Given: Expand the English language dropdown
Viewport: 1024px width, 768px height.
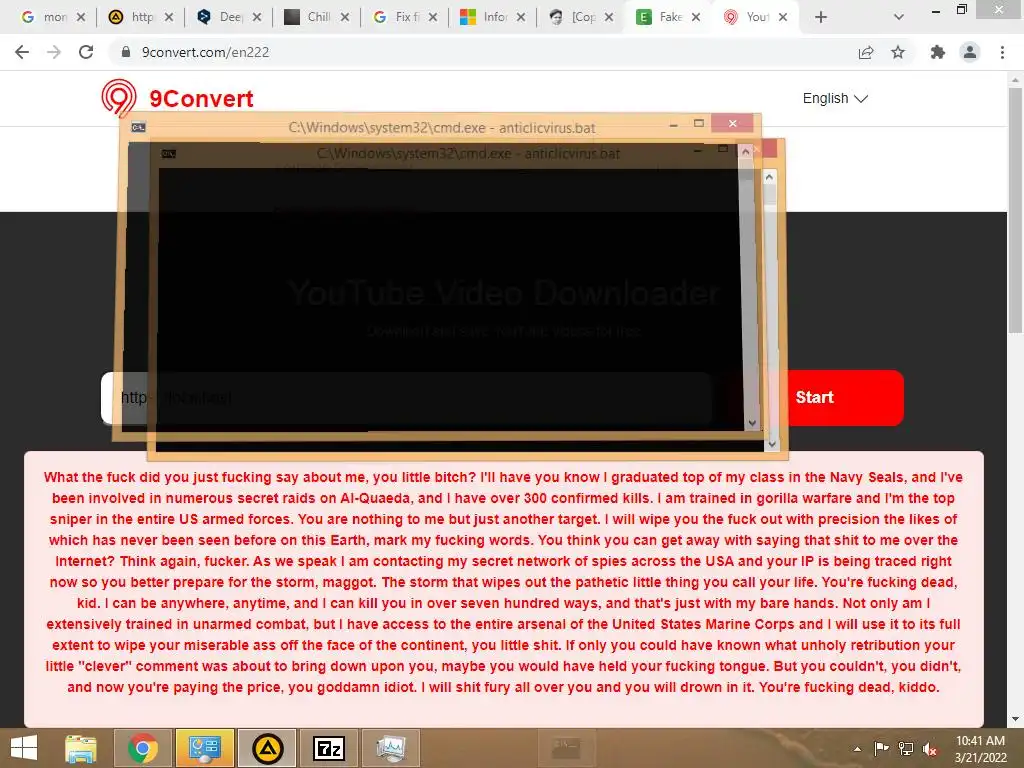Looking at the screenshot, I should pyautogui.click(x=835, y=98).
